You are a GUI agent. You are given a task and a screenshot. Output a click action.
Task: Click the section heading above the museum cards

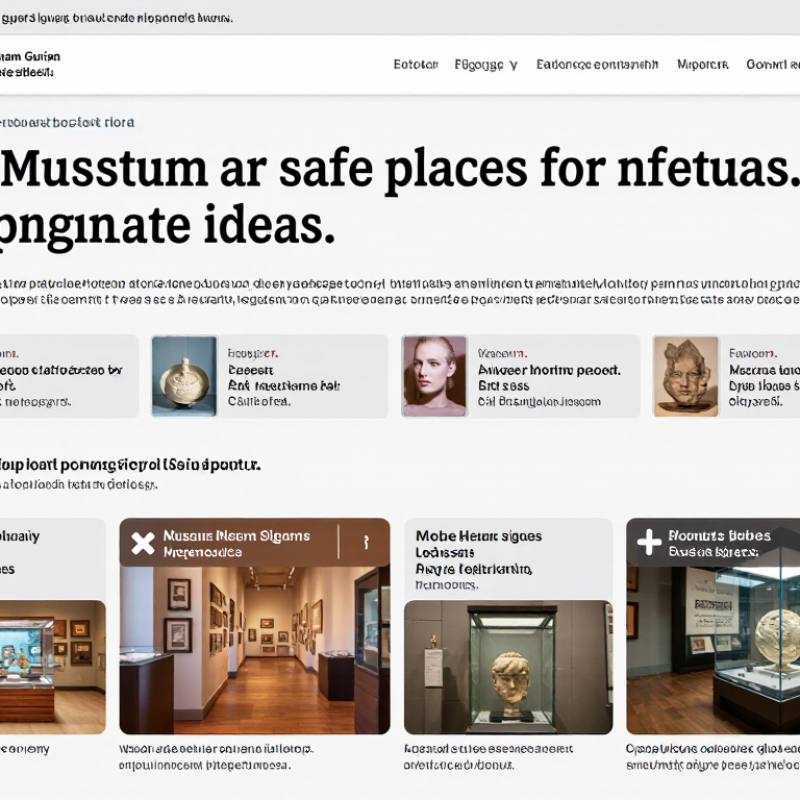pyautogui.click(x=130, y=465)
